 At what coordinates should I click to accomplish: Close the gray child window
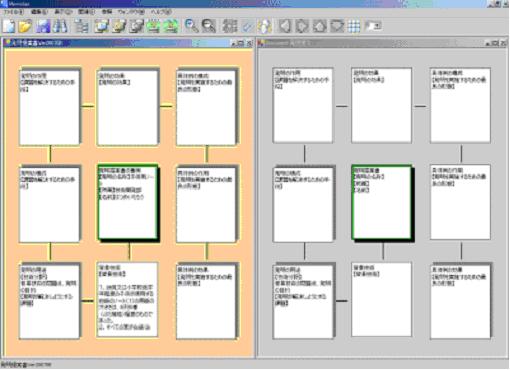pyautogui.click(x=504, y=43)
